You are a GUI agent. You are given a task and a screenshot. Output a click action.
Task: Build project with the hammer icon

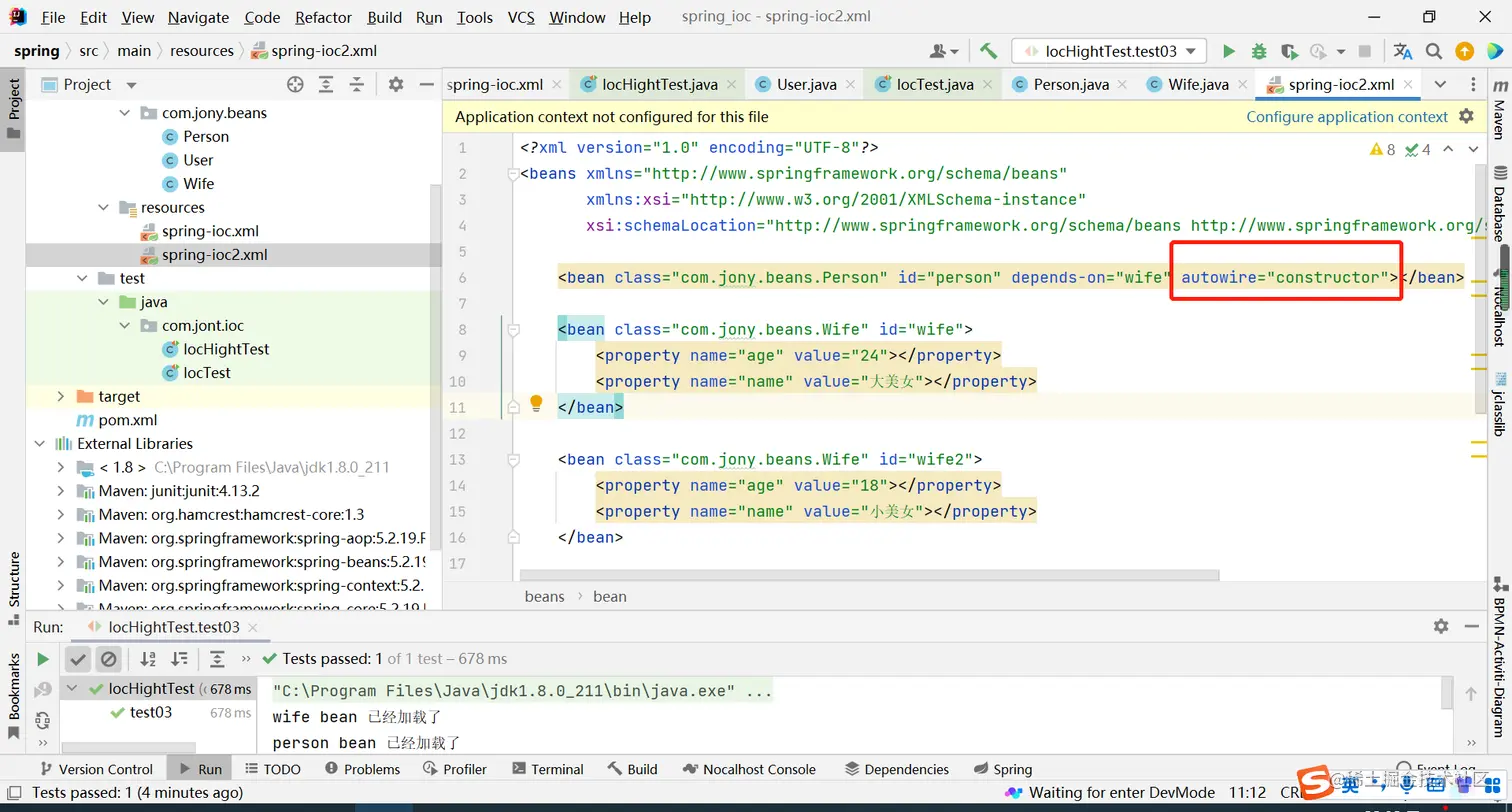(988, 51)
